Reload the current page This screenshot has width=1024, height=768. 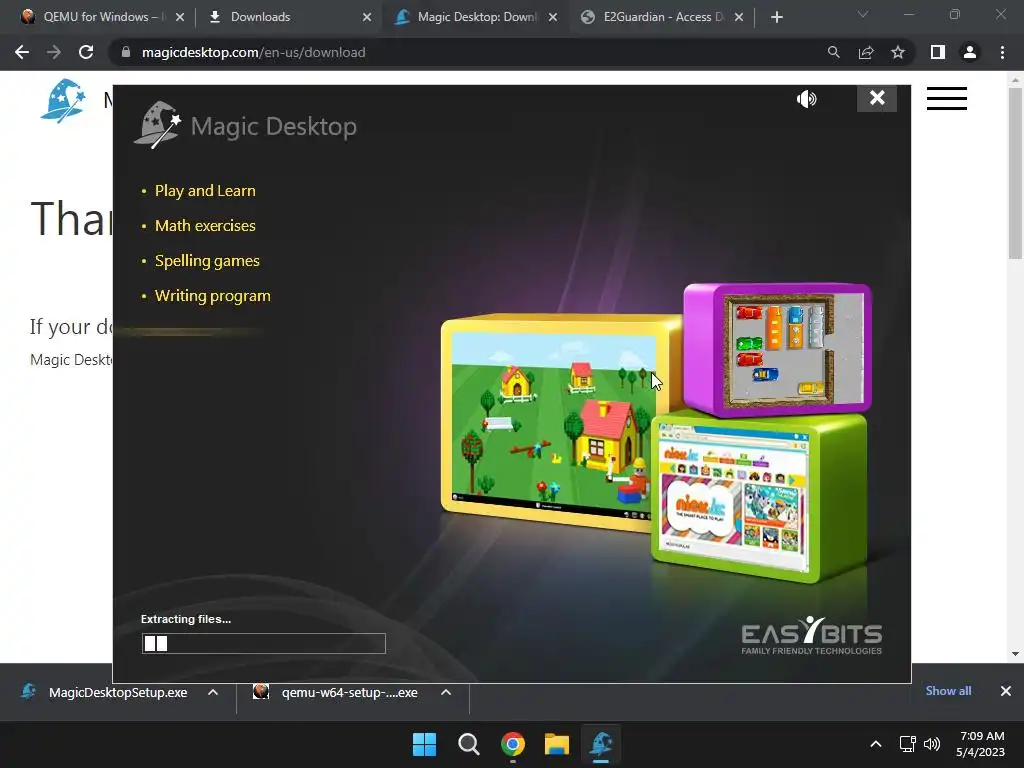86,52
